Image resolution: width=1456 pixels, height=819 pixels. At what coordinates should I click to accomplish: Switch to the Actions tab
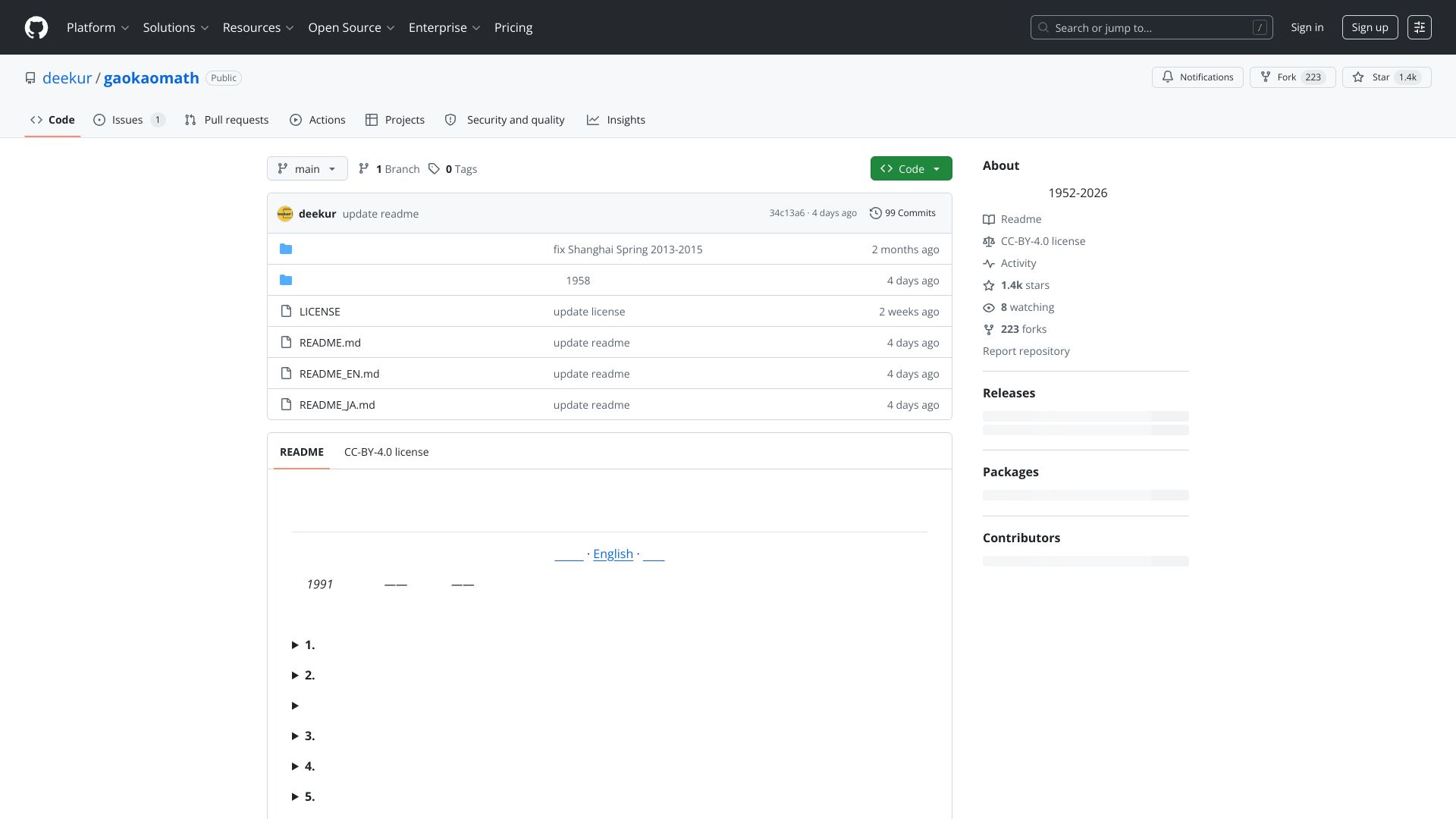(317, 120)
